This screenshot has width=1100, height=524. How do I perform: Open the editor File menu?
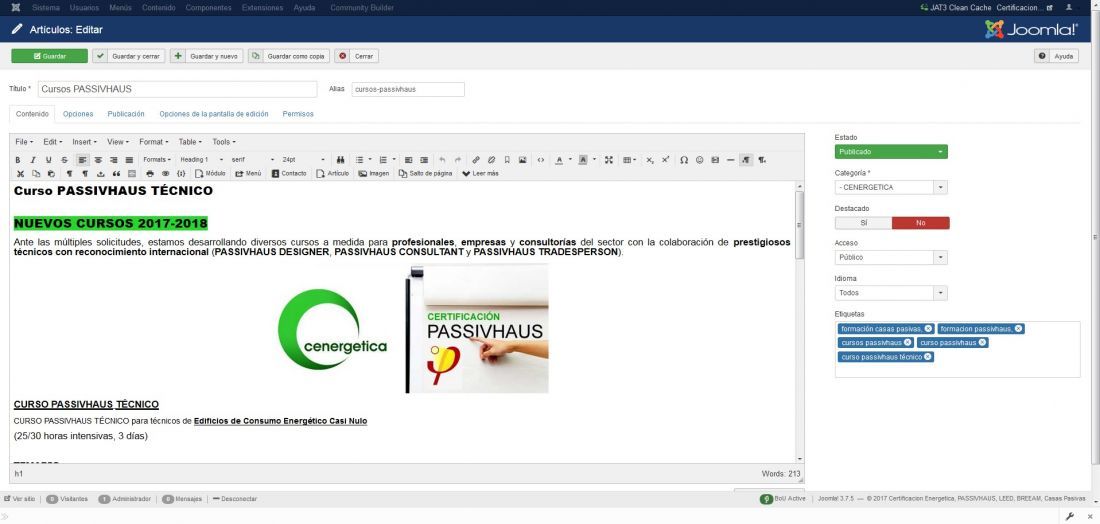coord(25,142)
